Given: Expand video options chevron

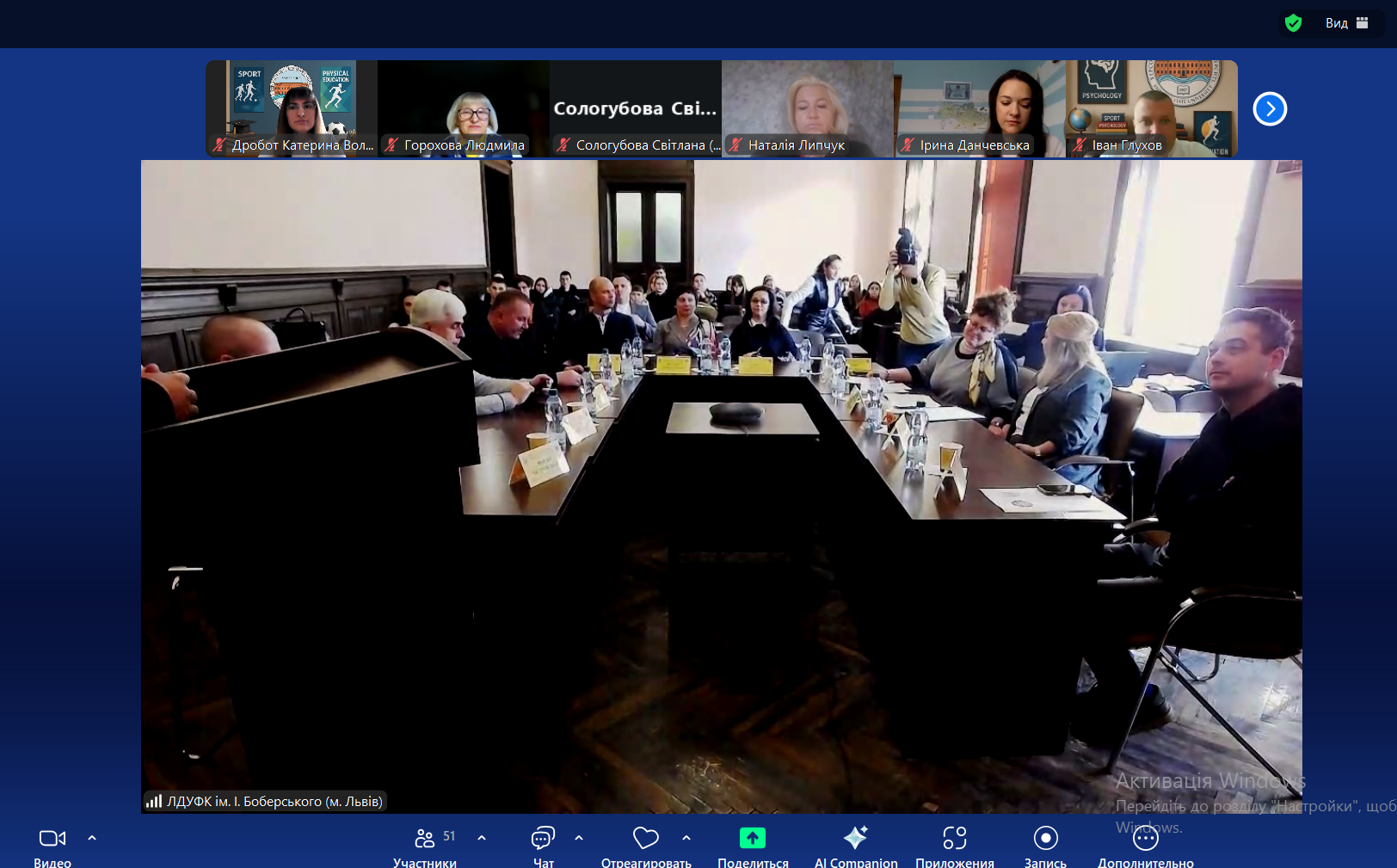Looking at the screenshot, I should coord(92,837).
